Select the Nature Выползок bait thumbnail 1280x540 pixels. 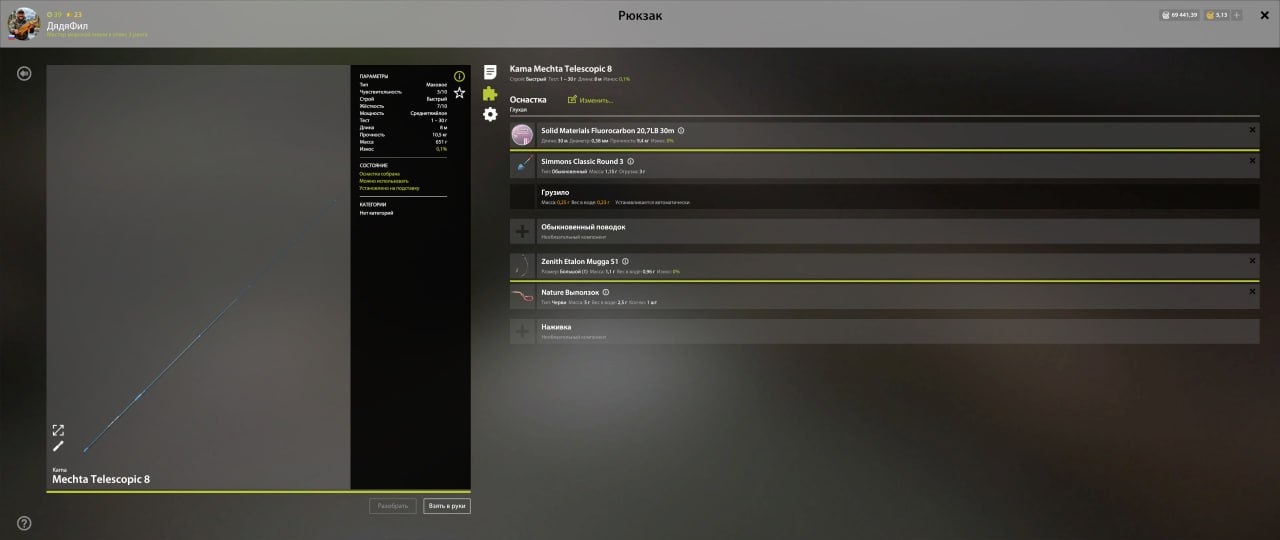522,297
